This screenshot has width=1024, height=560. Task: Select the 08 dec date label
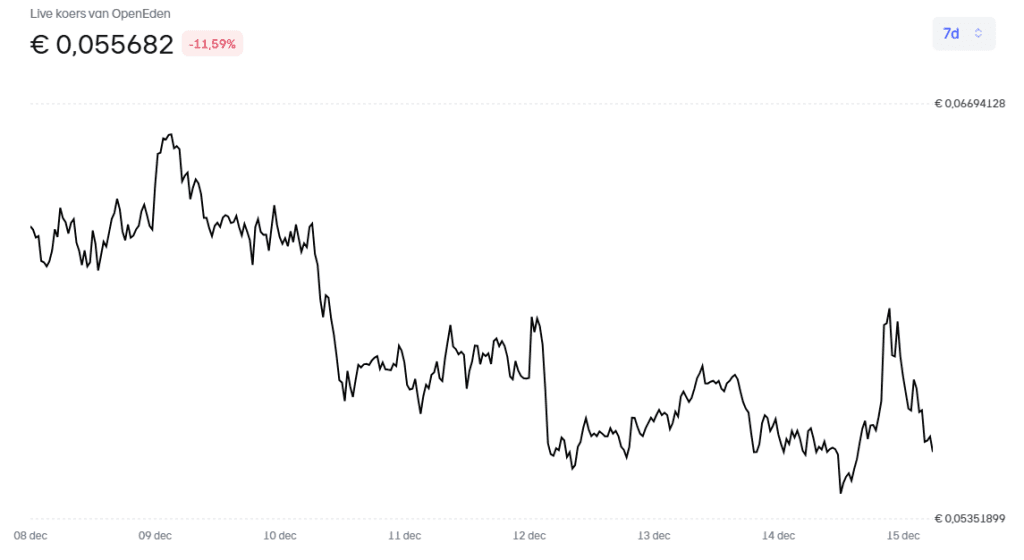pos(31,536)
